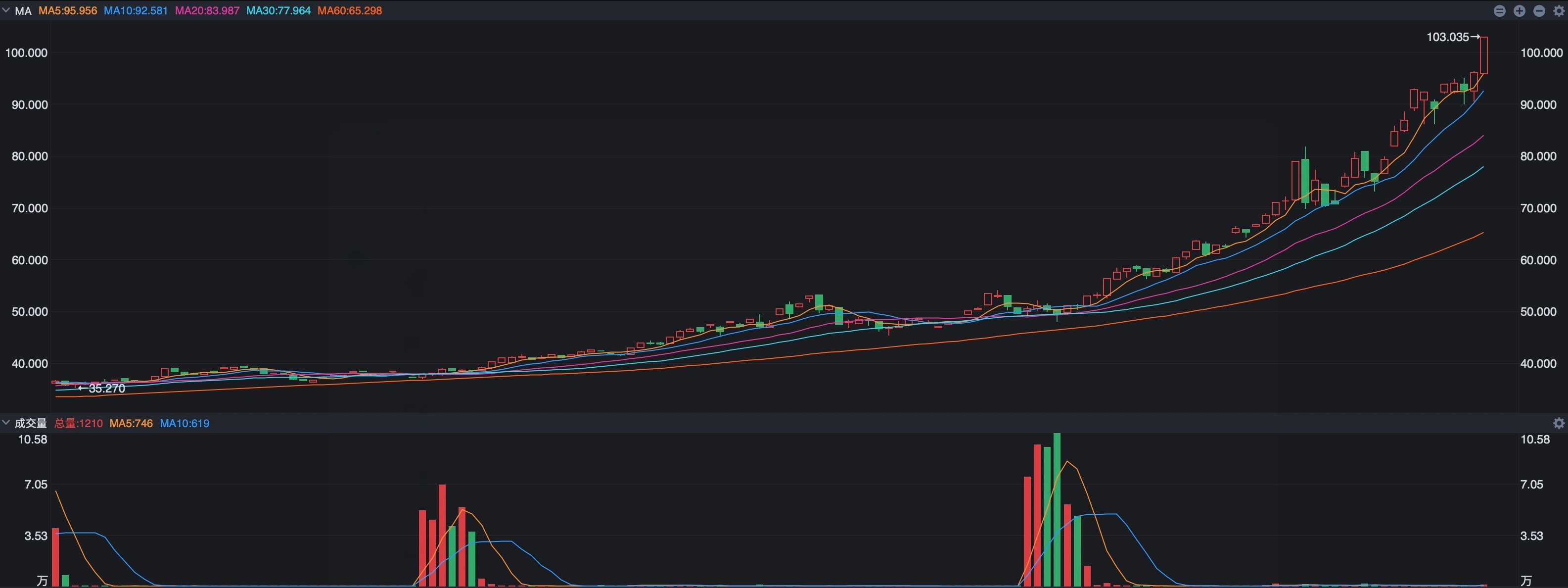
Task: Click the 40.000 label on left price axis
Action: (29, 364)
